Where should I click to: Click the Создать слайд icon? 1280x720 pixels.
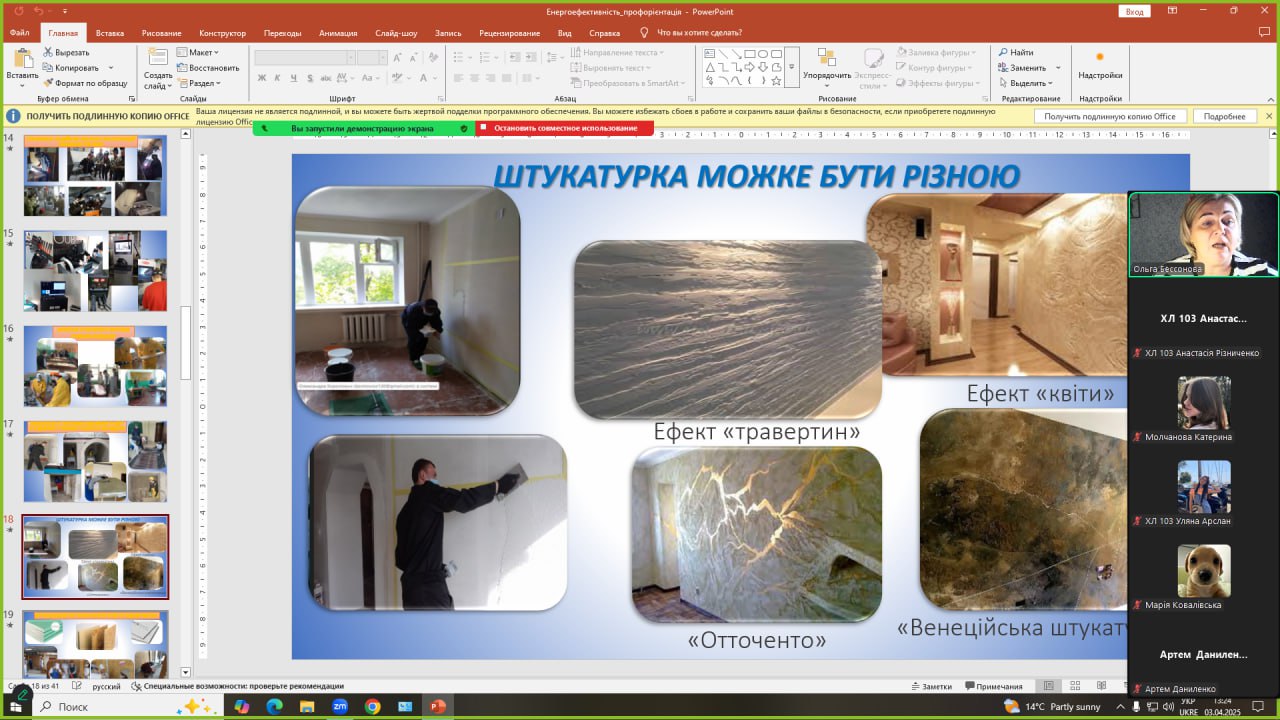[x=158, y=57]
